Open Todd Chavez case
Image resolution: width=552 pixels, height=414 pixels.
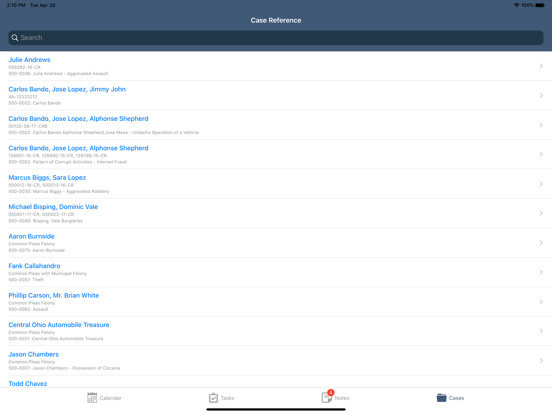27,384
